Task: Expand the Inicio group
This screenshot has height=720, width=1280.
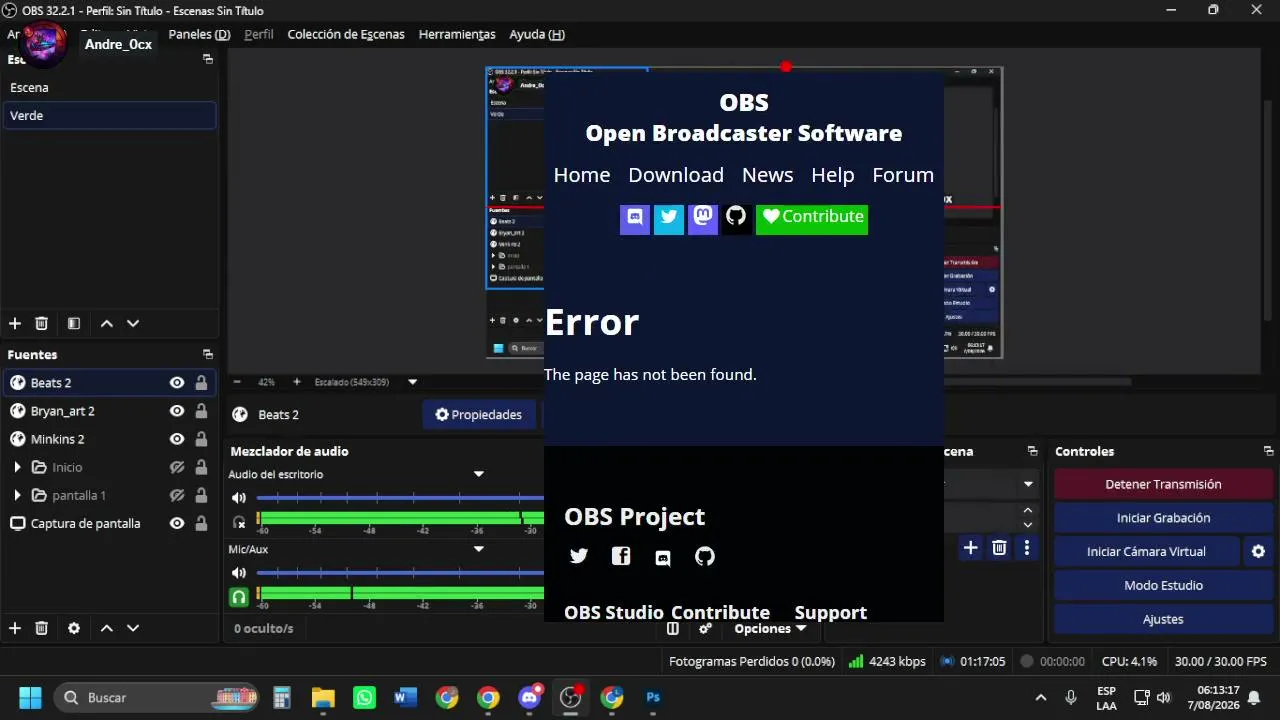Action: point(17,467)
